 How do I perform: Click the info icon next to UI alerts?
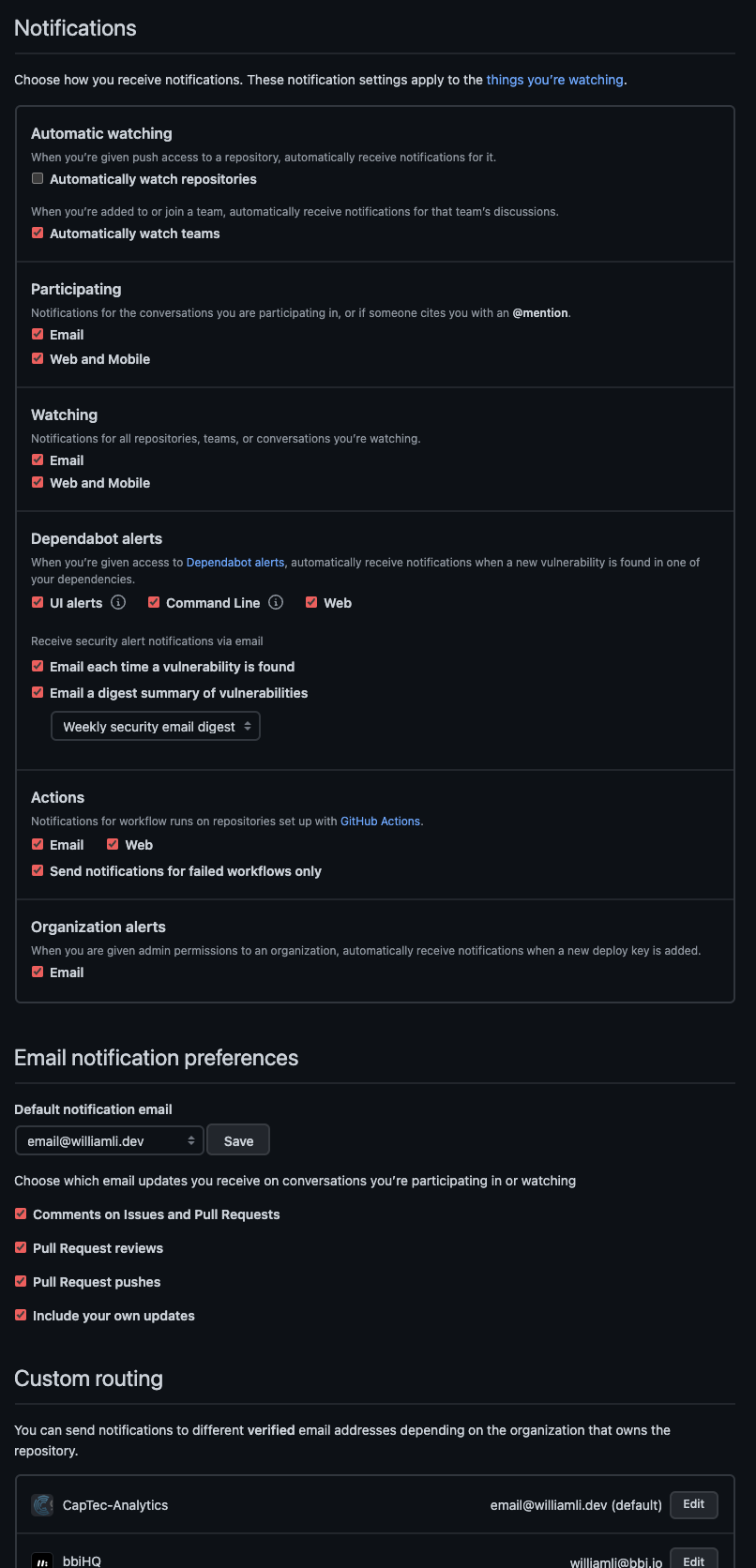click(117, 603)
